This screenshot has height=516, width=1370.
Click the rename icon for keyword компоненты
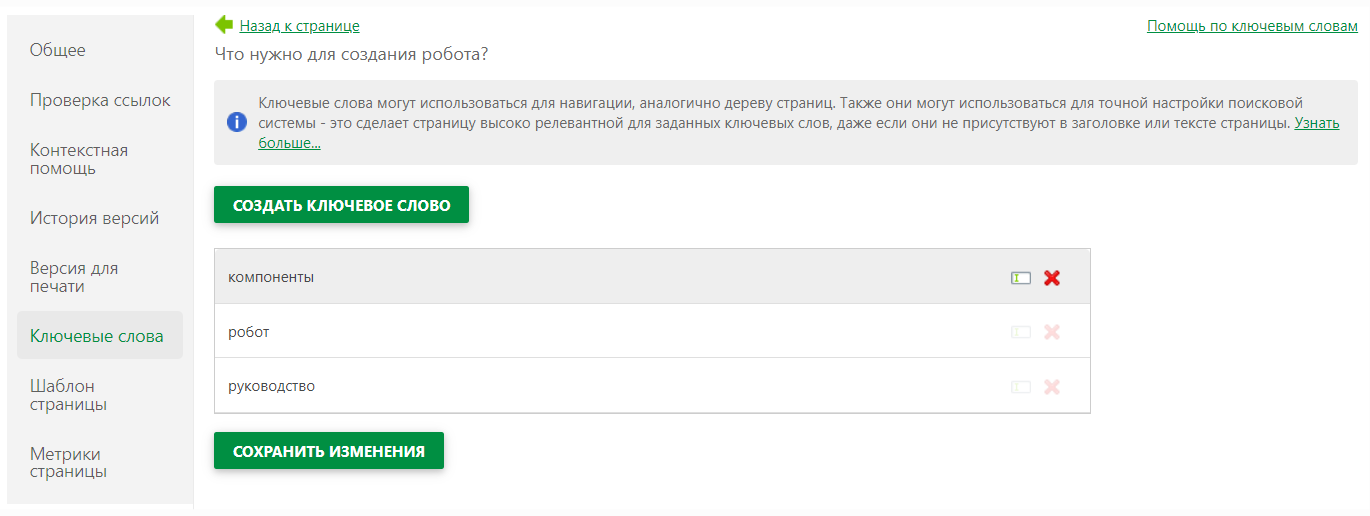1020,278
